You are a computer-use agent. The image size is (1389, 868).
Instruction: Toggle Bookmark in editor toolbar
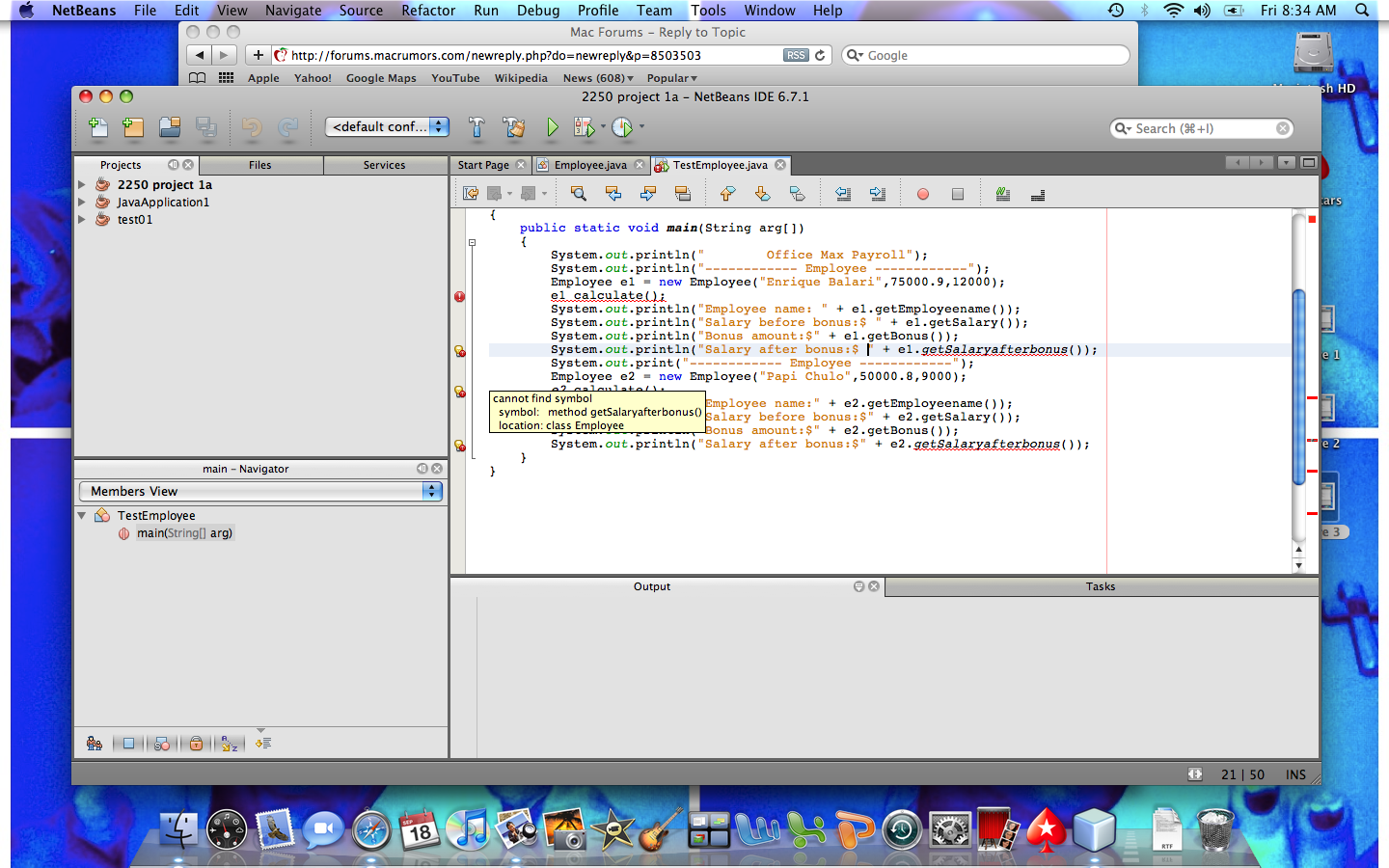coord(797,194)
